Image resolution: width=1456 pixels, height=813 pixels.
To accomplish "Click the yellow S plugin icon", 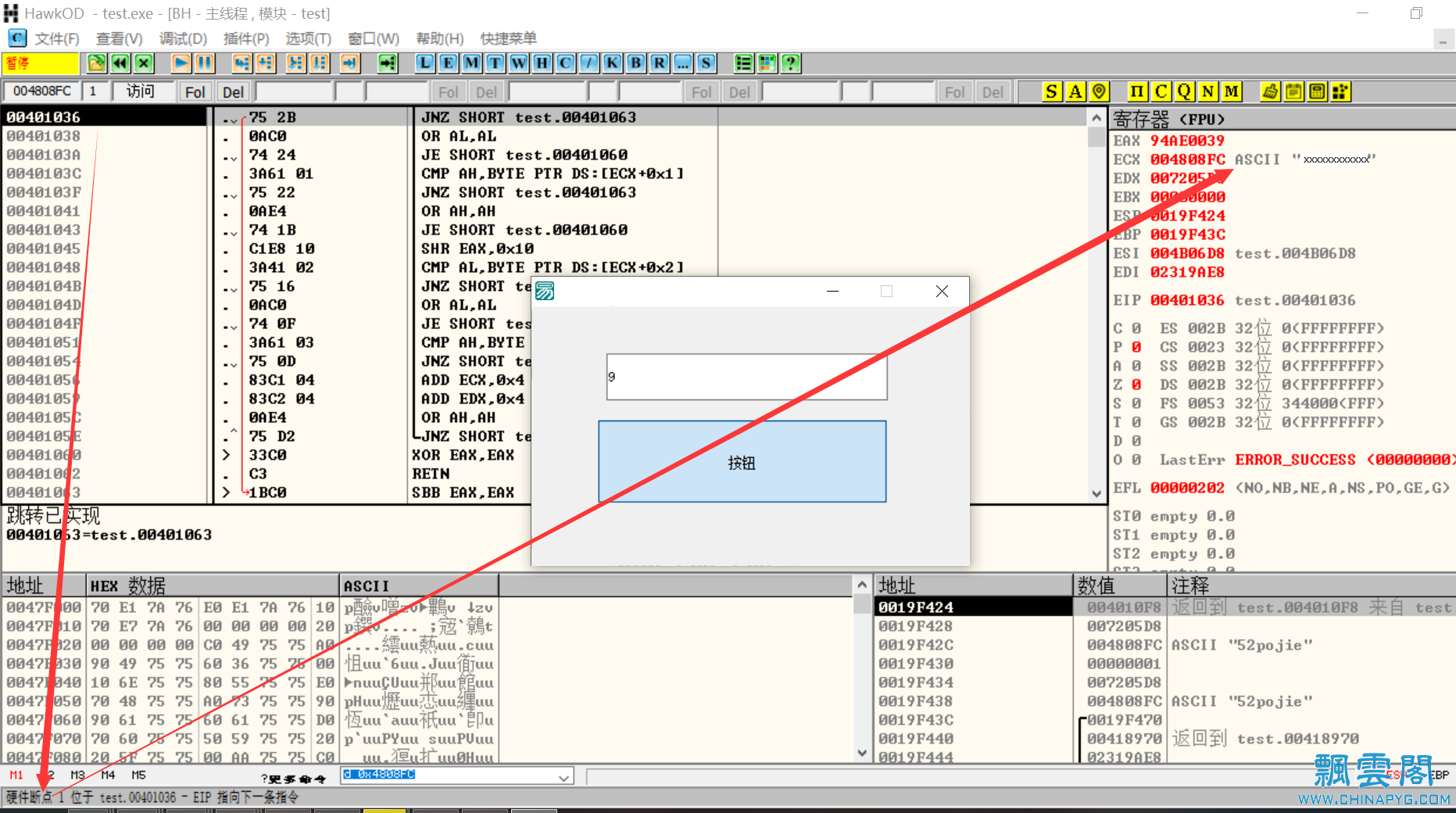I will pyautogui.click(x=1052, y=91).
